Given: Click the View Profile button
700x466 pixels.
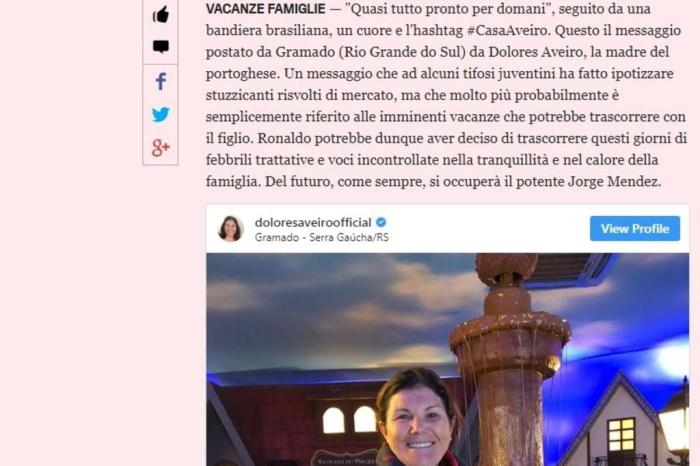Looking at the screenshot, I should coord(635,229).
